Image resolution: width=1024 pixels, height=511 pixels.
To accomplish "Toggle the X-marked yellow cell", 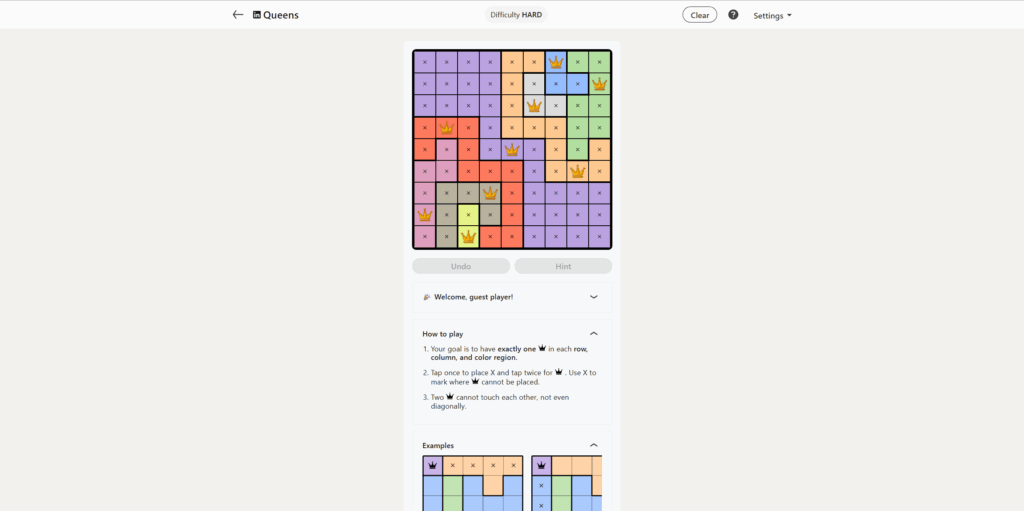I will tap(468, 215).
